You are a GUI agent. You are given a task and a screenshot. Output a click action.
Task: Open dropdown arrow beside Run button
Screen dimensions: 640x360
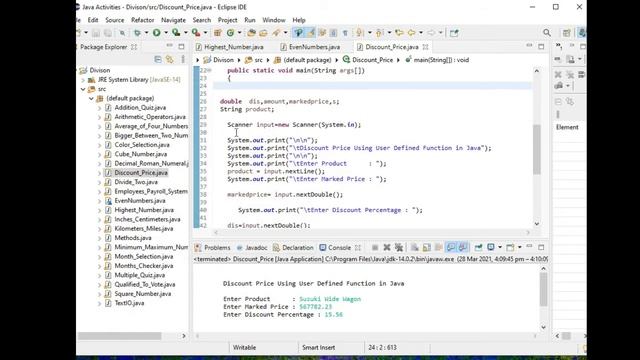[x=166, y=33]
